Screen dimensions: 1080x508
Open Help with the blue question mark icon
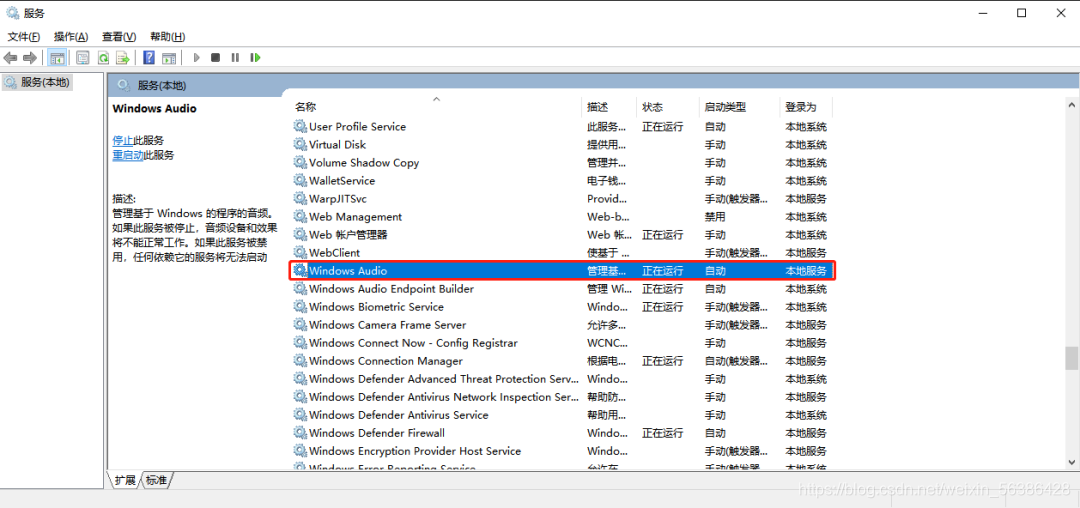coord(149,58)
